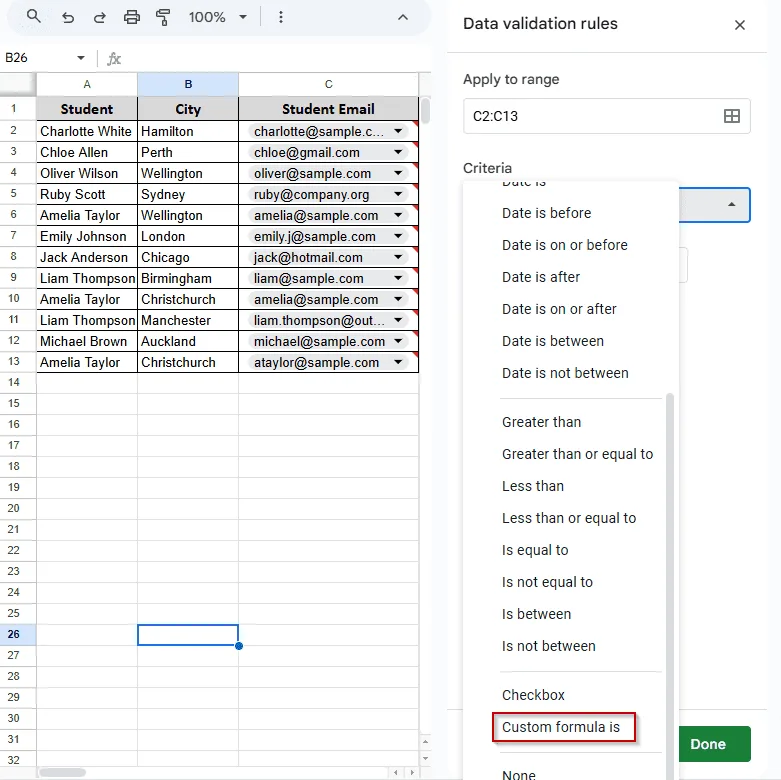Select the 'Checkbox' criteria option

click(x=533, y=695)
